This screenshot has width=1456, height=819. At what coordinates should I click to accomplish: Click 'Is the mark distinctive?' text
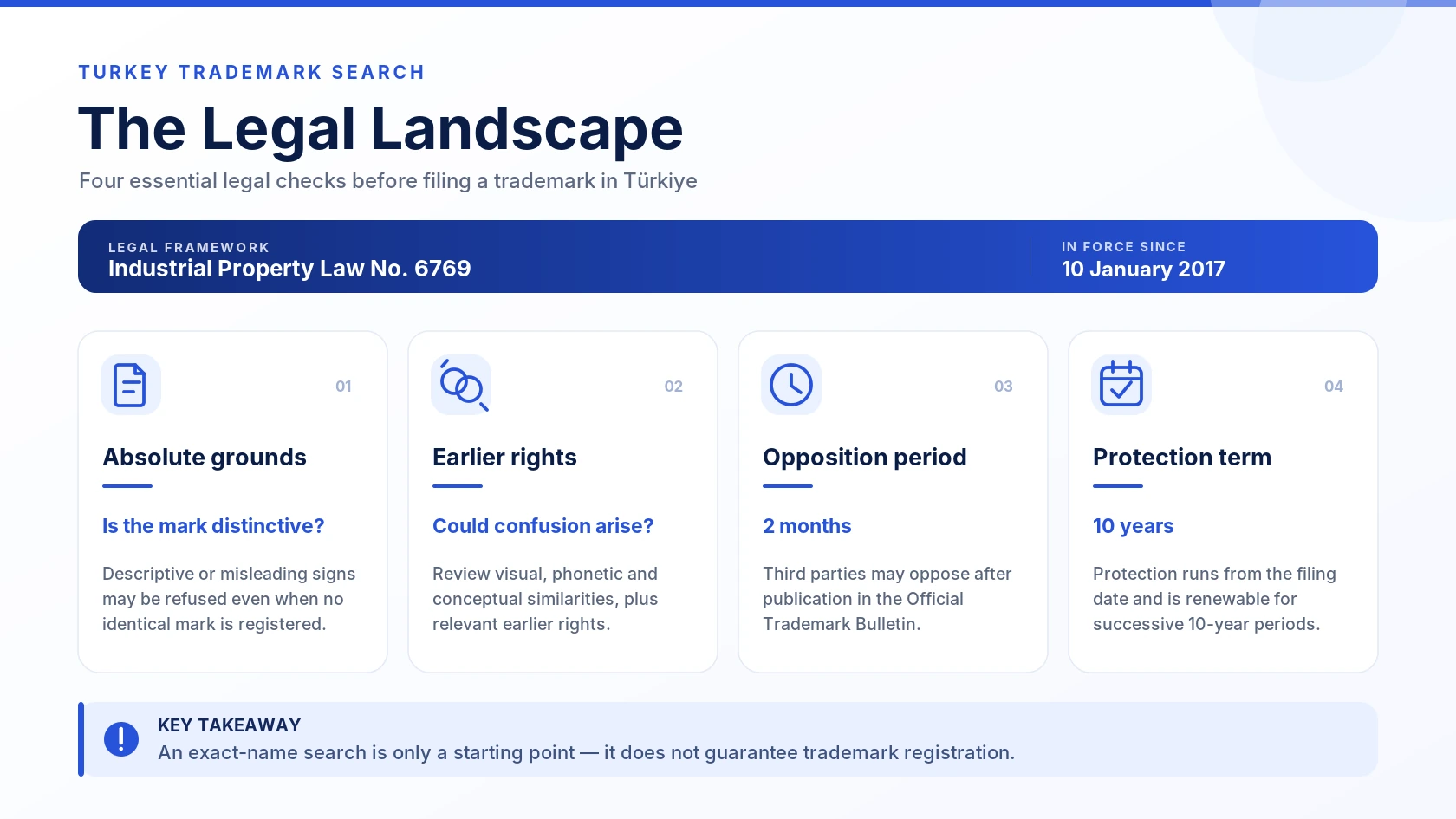[x=213, y=526]
